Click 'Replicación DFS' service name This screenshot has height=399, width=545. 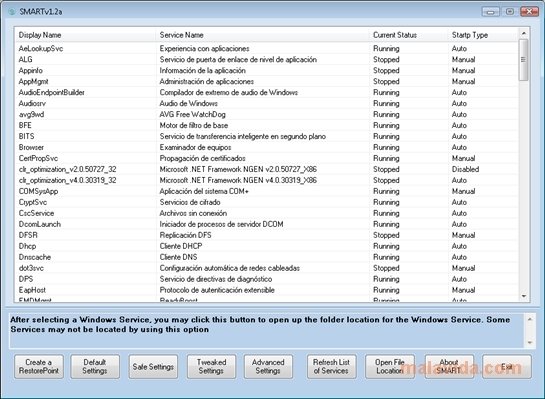coord(185,235)
